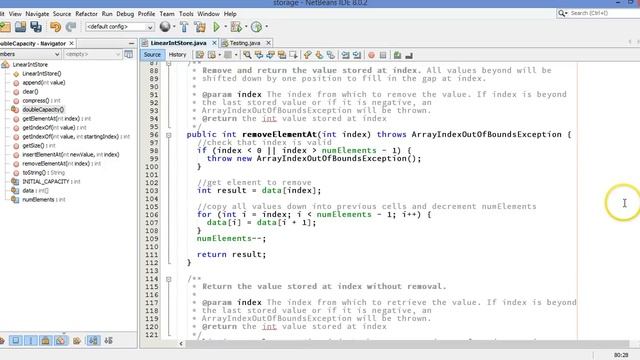The width and height of the screenshot is (640, 360).
Task: Click Build Project hammer icon
Action: point(184,27)
